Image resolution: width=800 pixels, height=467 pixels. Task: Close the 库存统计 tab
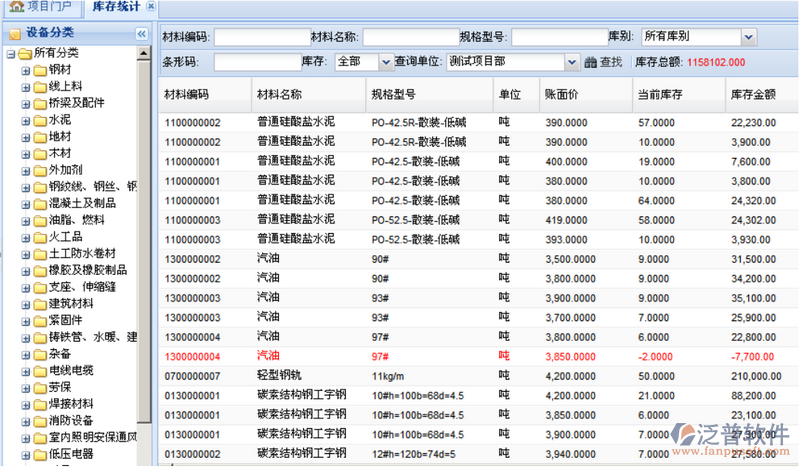[151, 7]
